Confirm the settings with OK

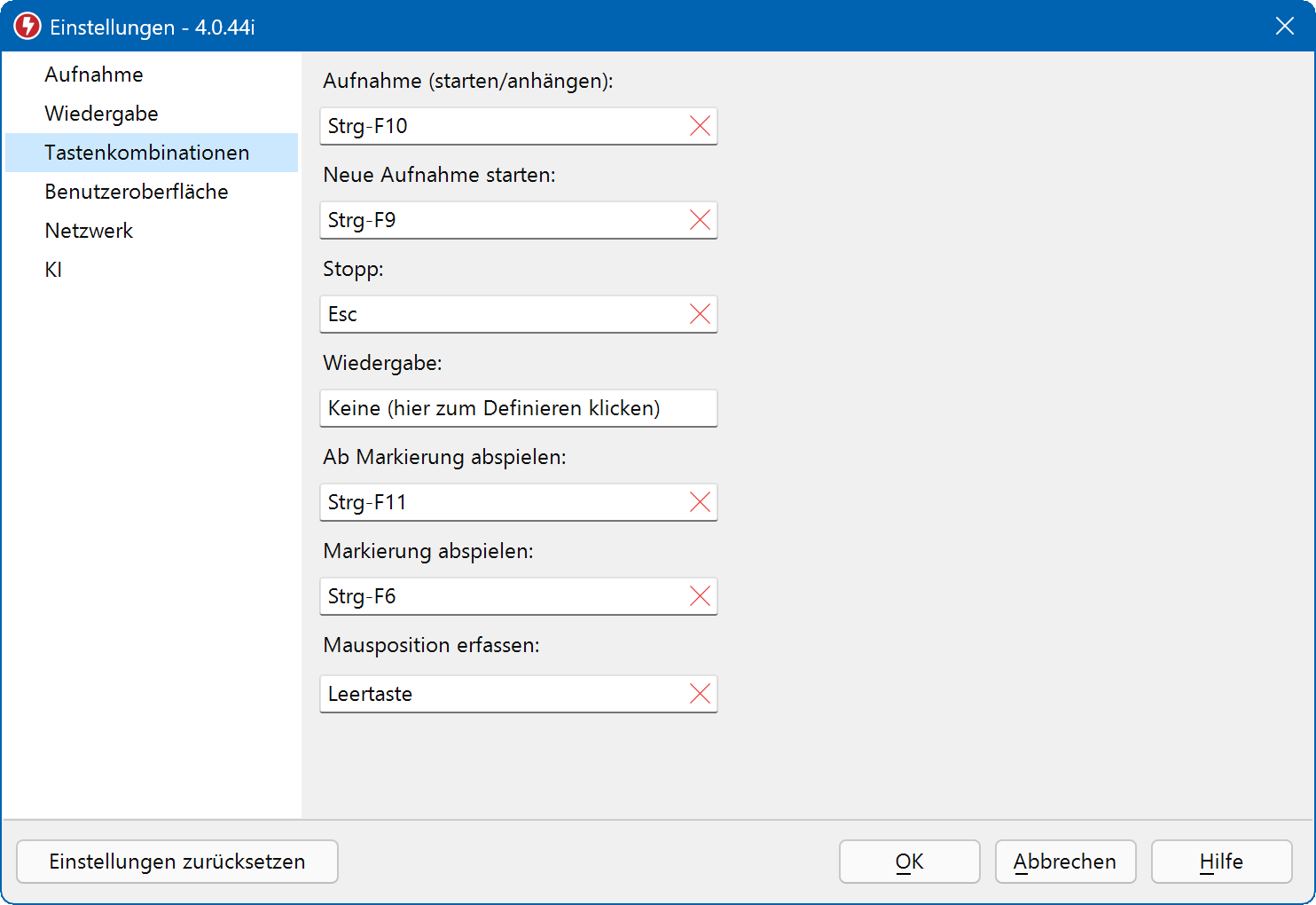(x=909, y=862)
